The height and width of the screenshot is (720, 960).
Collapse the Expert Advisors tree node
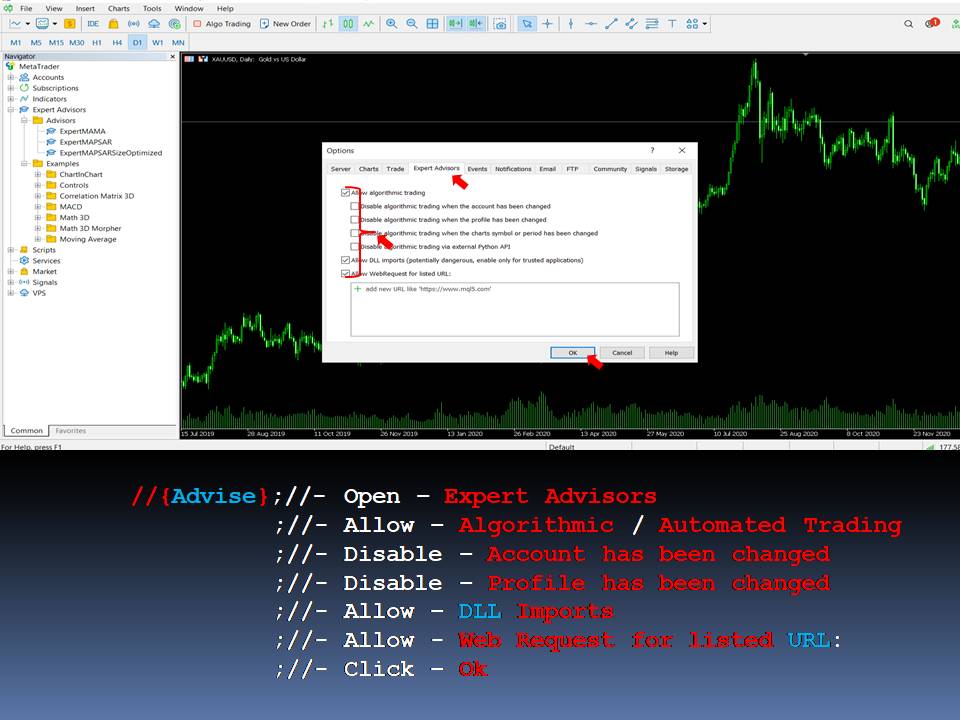click(11, 110)
